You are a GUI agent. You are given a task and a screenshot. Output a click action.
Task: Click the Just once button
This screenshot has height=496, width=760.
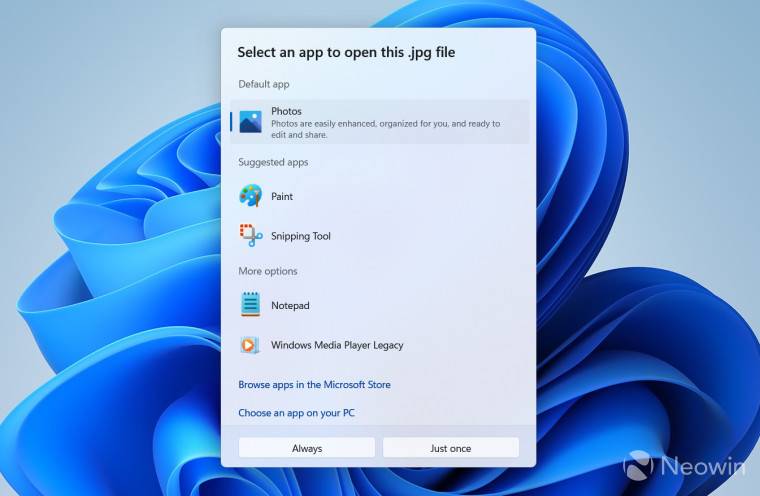451,448
